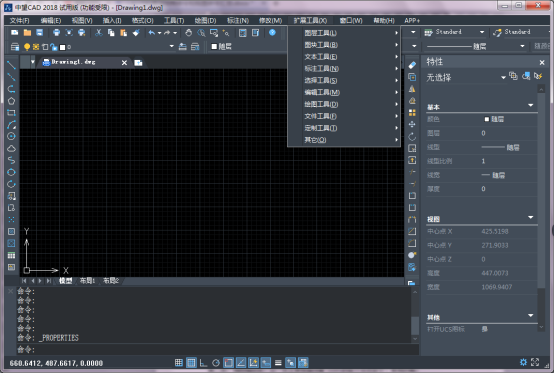Close the 特性 properties panel
Screen dimensions: 554x374
[x=542, y=63]
